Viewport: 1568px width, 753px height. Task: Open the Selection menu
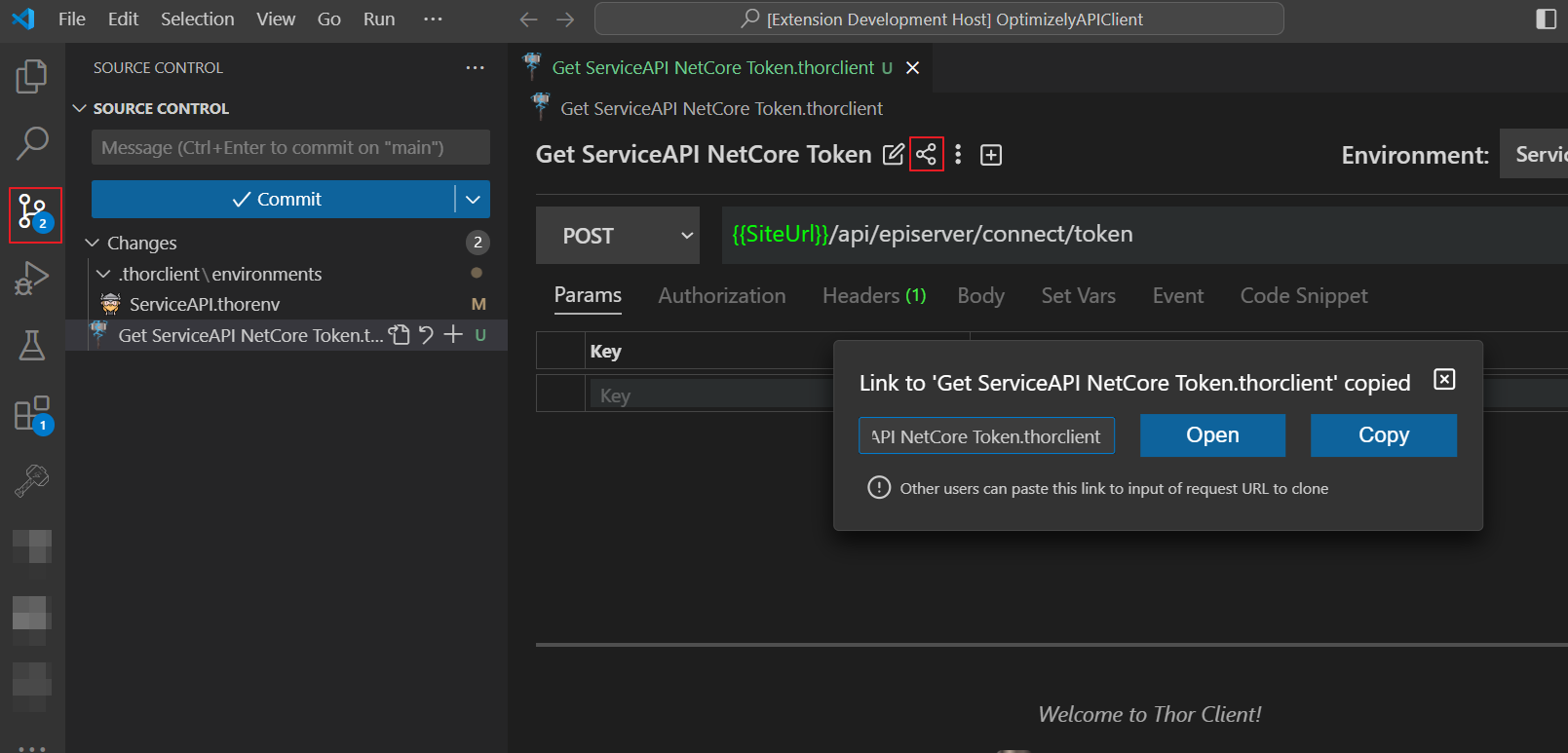(x=197, y=19)
